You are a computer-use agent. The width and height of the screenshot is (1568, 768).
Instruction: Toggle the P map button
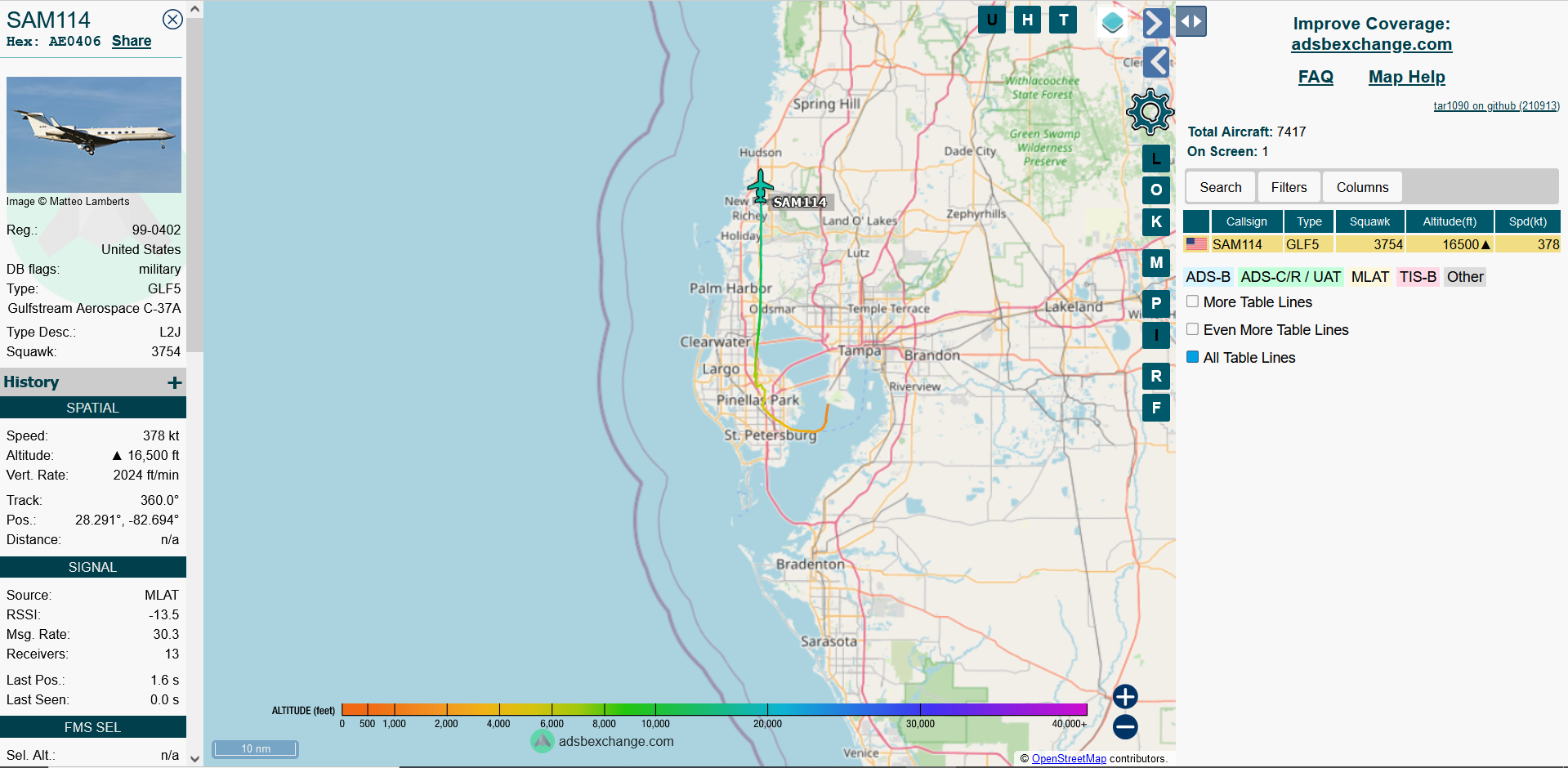(x=1156, y=303)
